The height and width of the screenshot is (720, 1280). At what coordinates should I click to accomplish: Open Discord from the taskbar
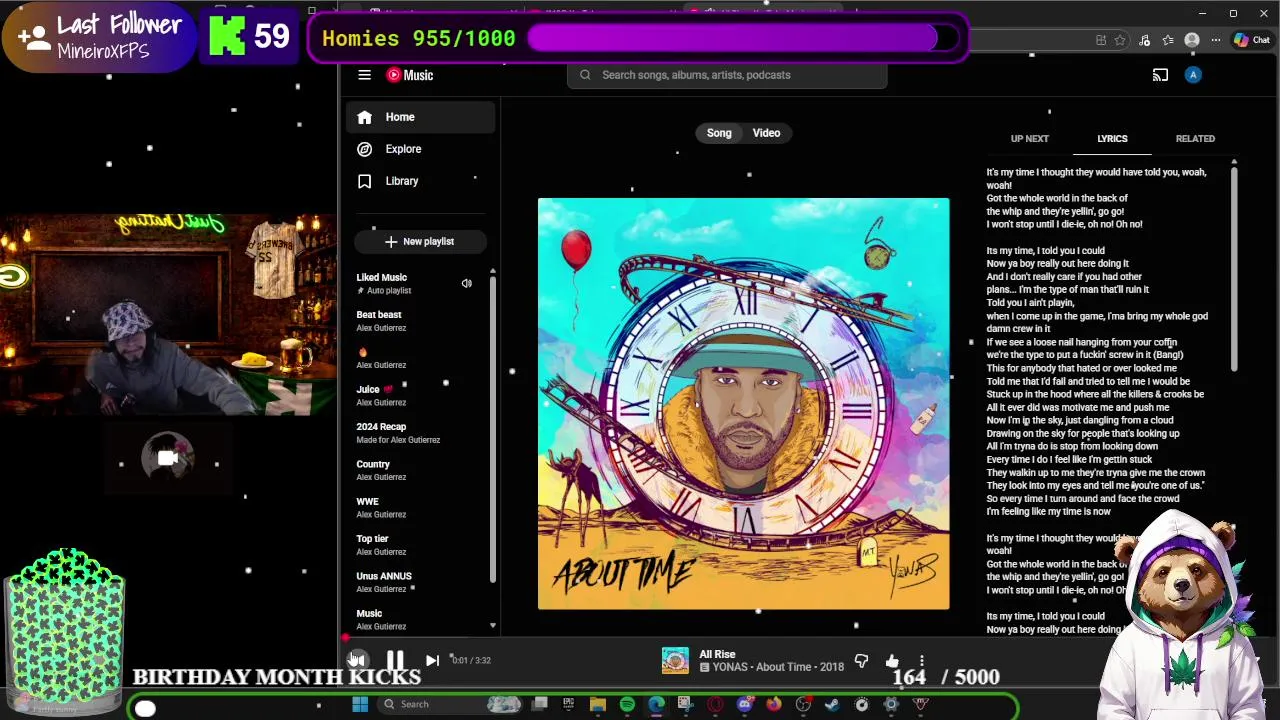pyautogui.click(x=745, y=704)
